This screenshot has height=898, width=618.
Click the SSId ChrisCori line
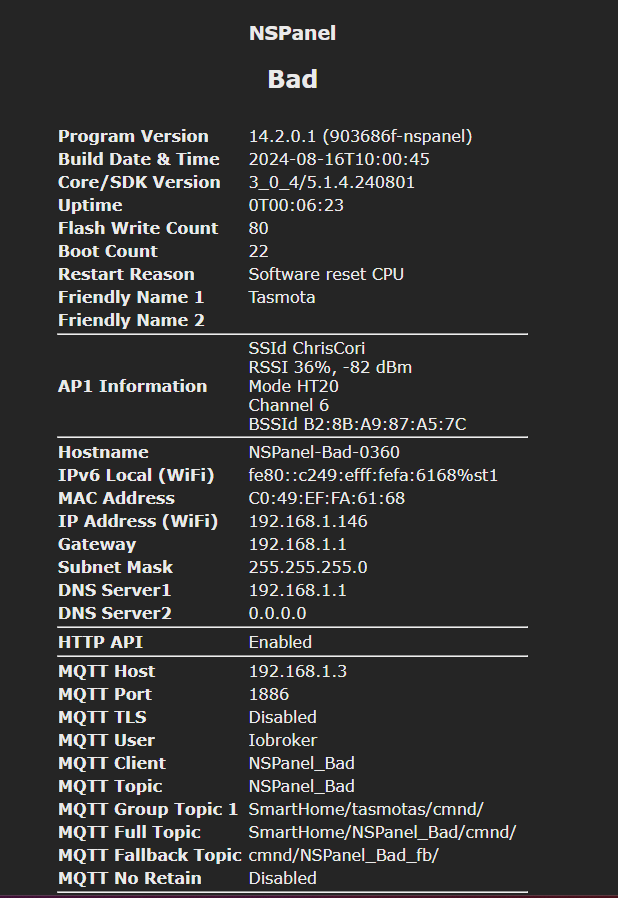click(307, 349)
